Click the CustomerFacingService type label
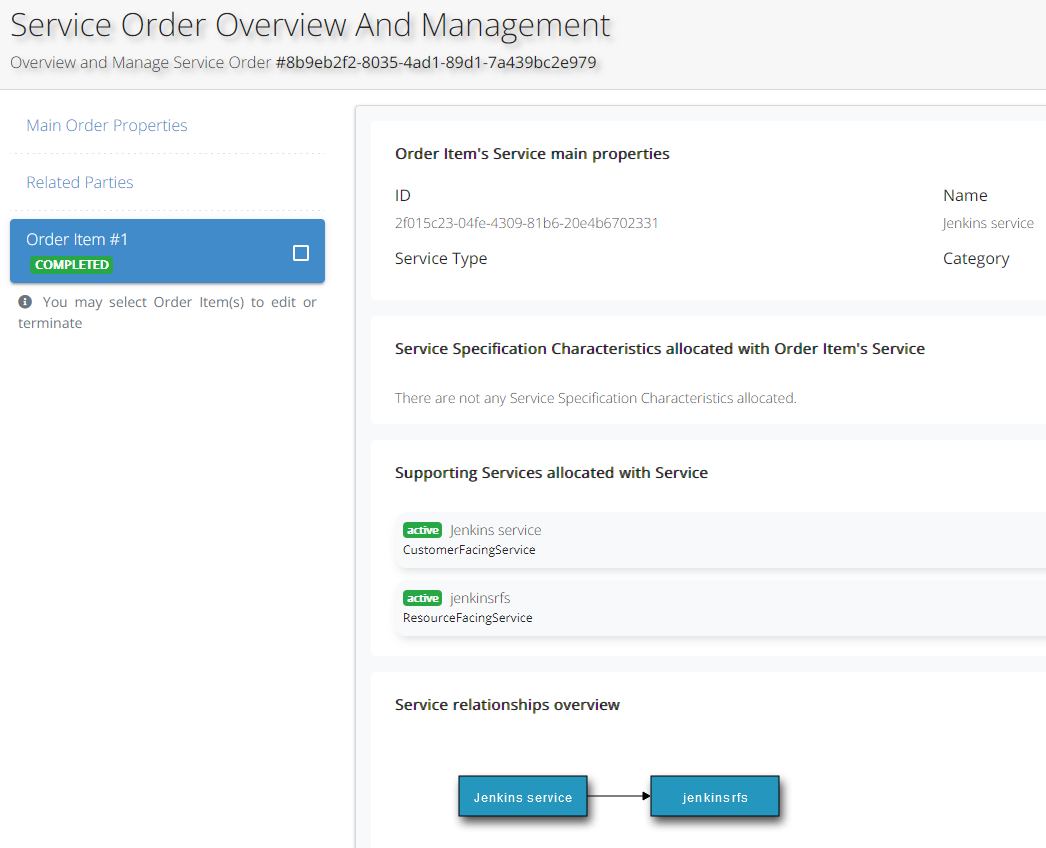This screenshot has width=1046, height=848. tap(469, 550)
